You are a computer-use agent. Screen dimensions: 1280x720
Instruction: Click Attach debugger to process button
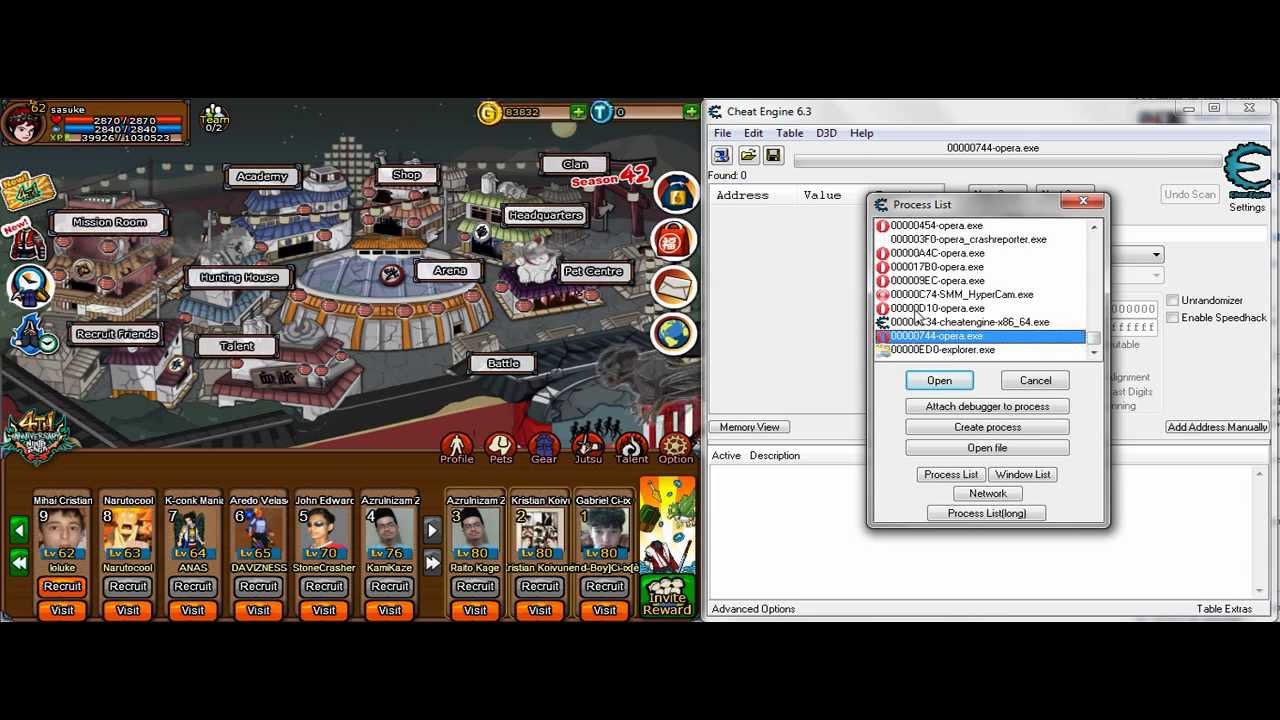987,406
